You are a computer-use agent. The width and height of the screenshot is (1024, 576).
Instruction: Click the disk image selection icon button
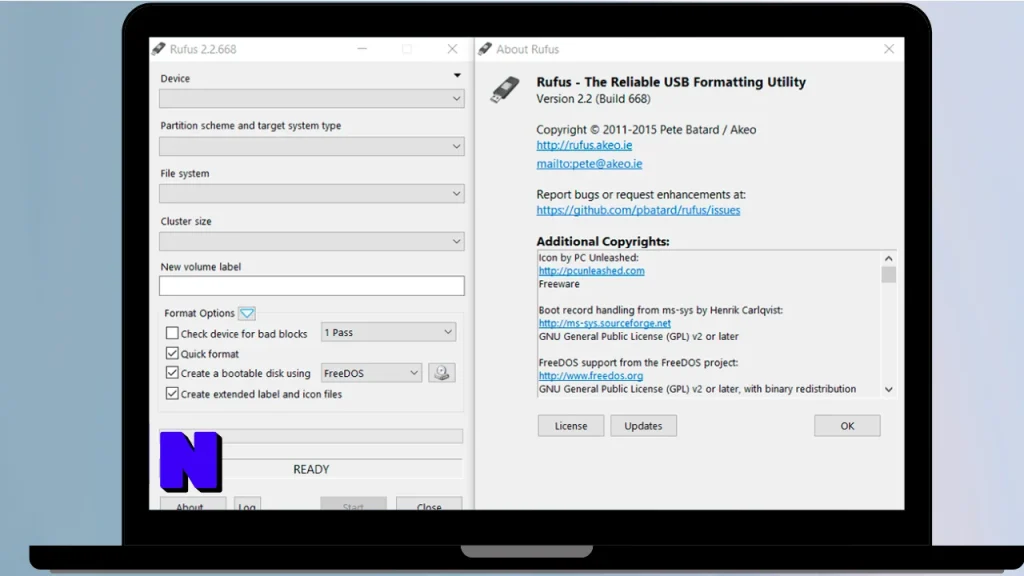point(441,373)
